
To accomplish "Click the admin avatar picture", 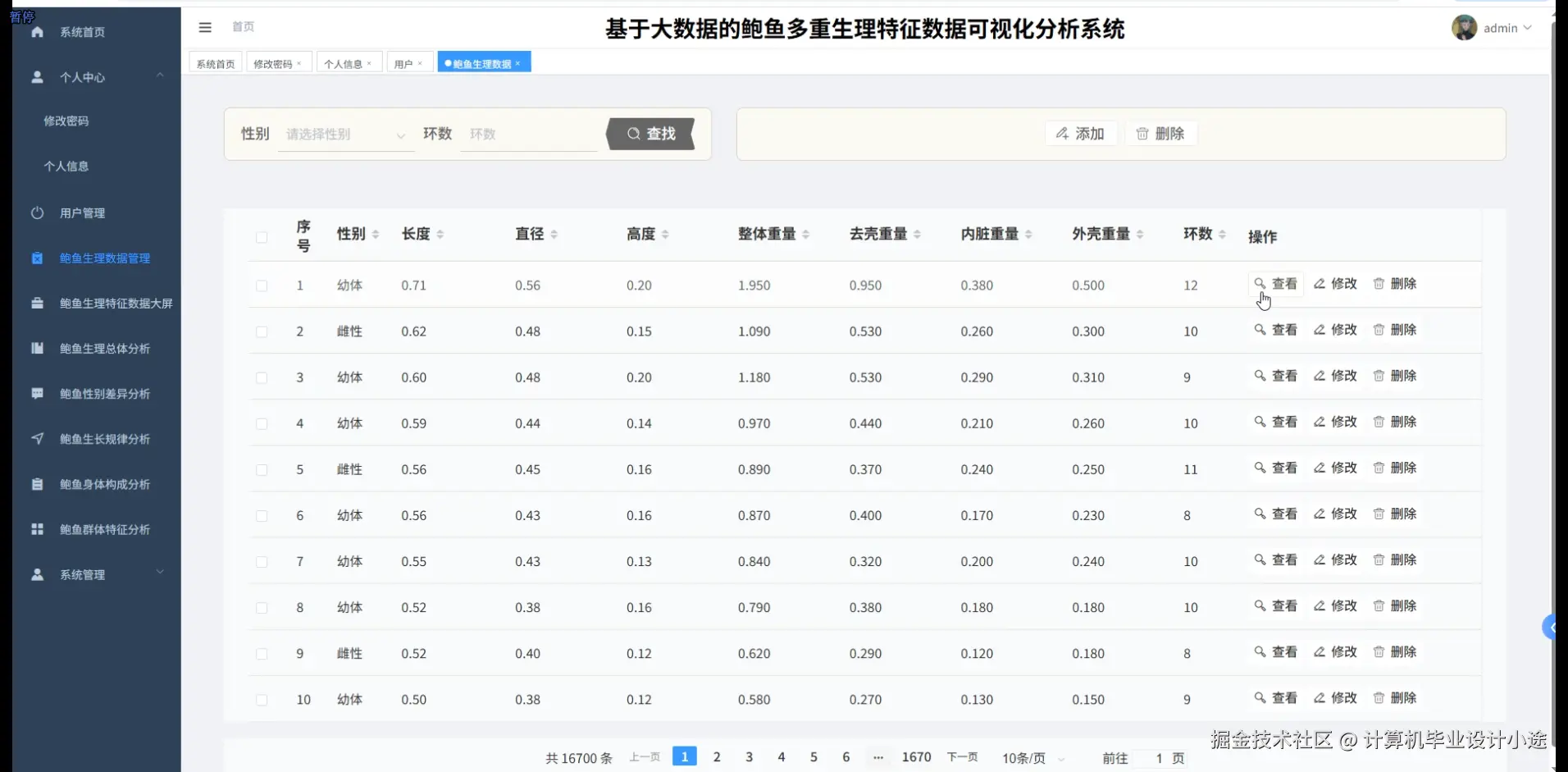I will (1464, 27).
